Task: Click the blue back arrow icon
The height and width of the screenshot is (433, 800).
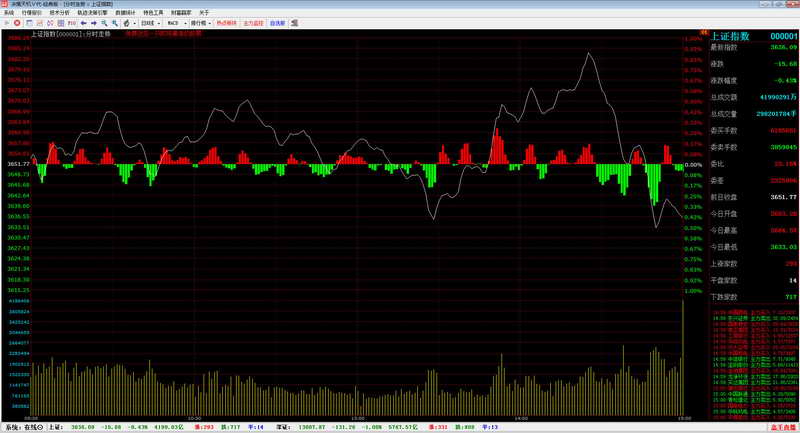Action: 83,23
